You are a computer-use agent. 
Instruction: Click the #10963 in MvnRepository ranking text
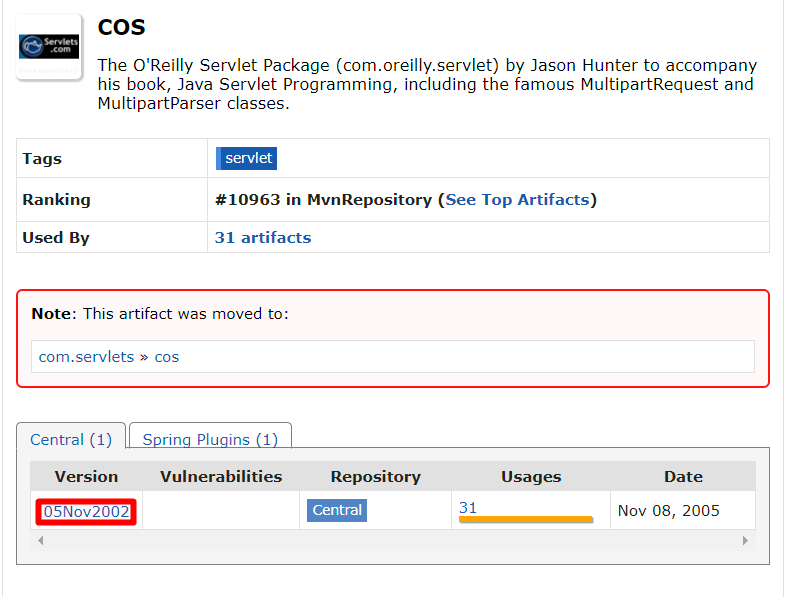[x=323, y=200]
